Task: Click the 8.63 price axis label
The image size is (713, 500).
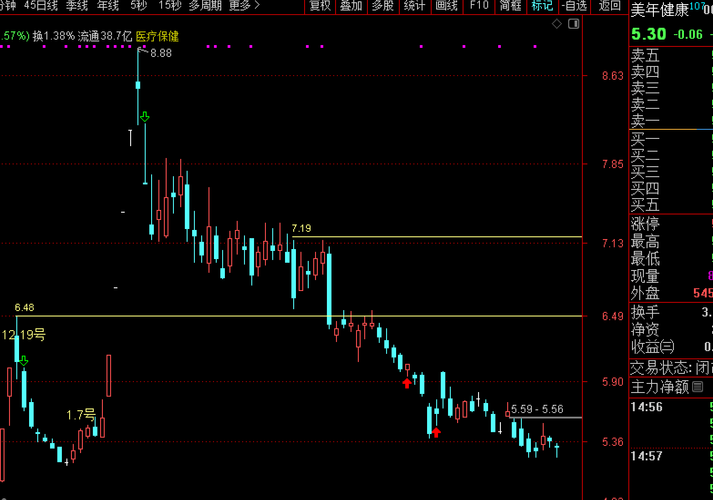Action: point(613,76)
